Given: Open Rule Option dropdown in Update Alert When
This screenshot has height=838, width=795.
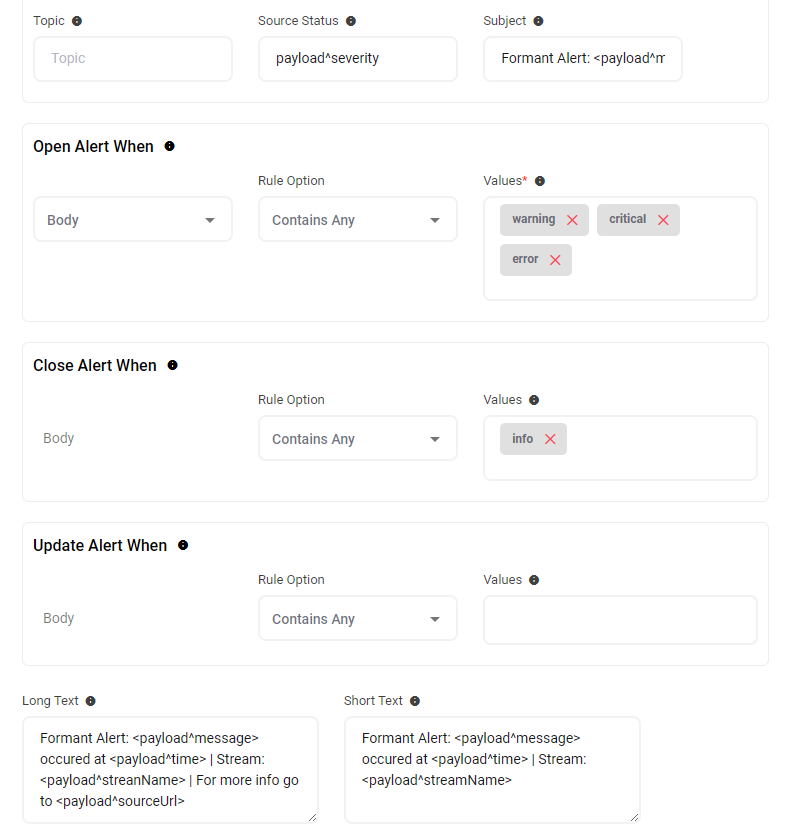Looking at the screenshot, I should (x=357, y=619).
